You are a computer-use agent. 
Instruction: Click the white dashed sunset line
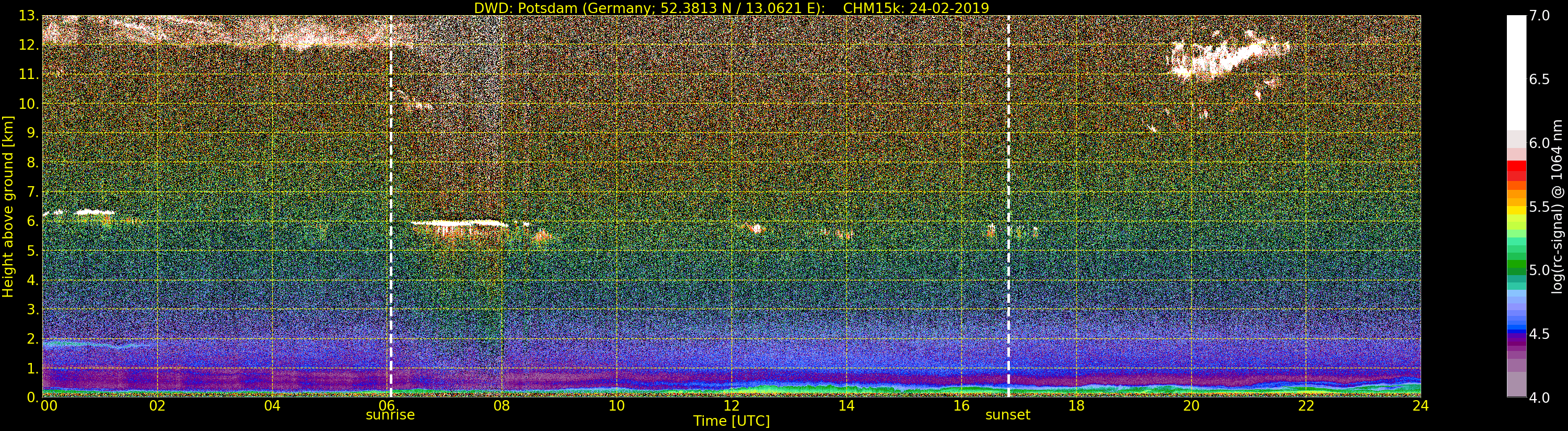point(1008,206)
